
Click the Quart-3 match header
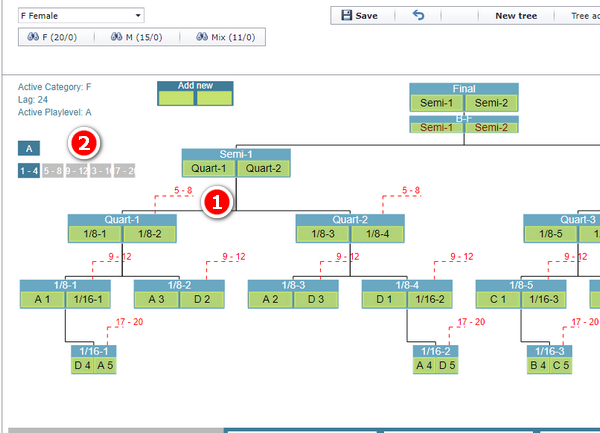[578, 220]
